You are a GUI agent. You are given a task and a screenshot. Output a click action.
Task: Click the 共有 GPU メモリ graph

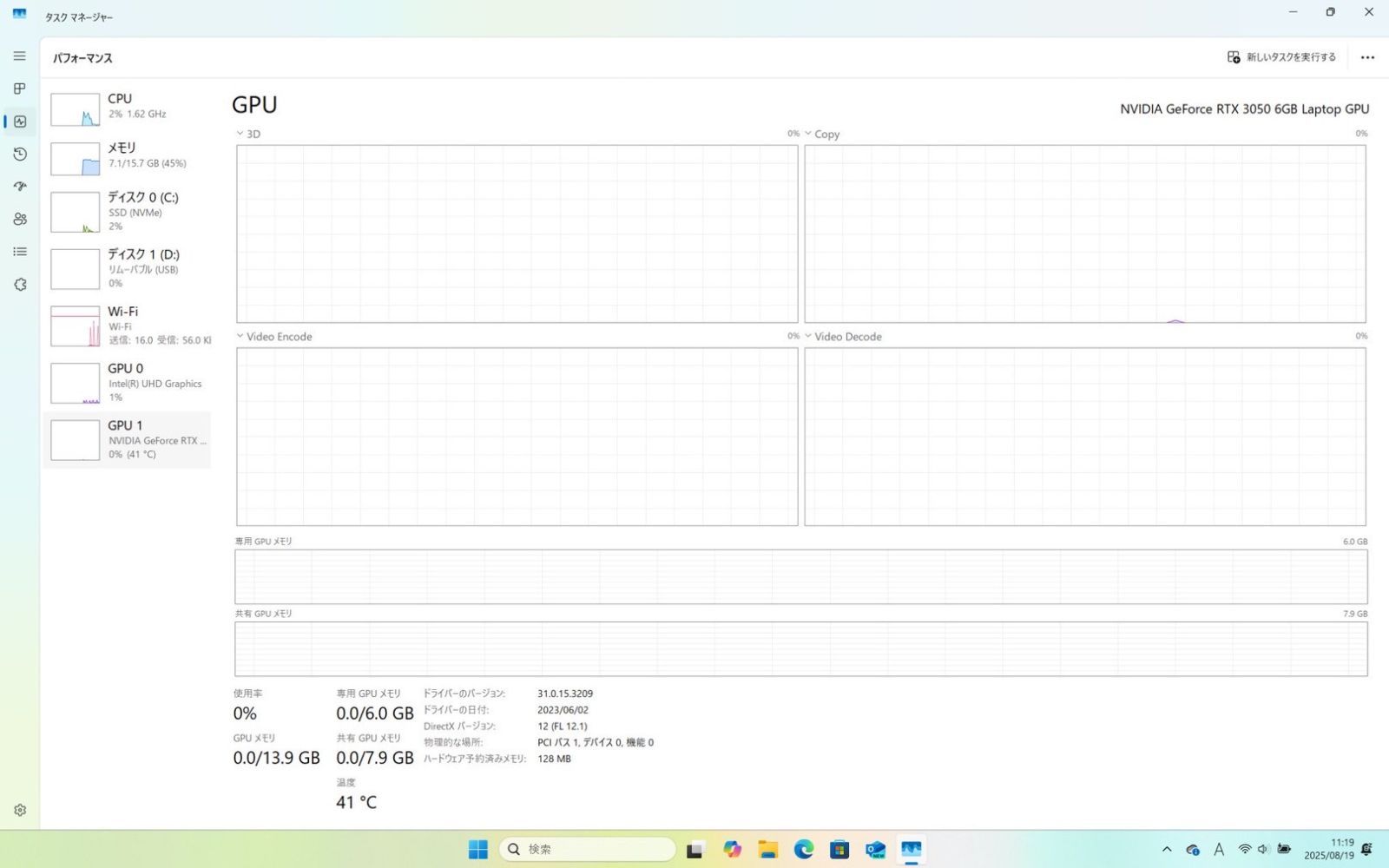[x=800, y=648]
